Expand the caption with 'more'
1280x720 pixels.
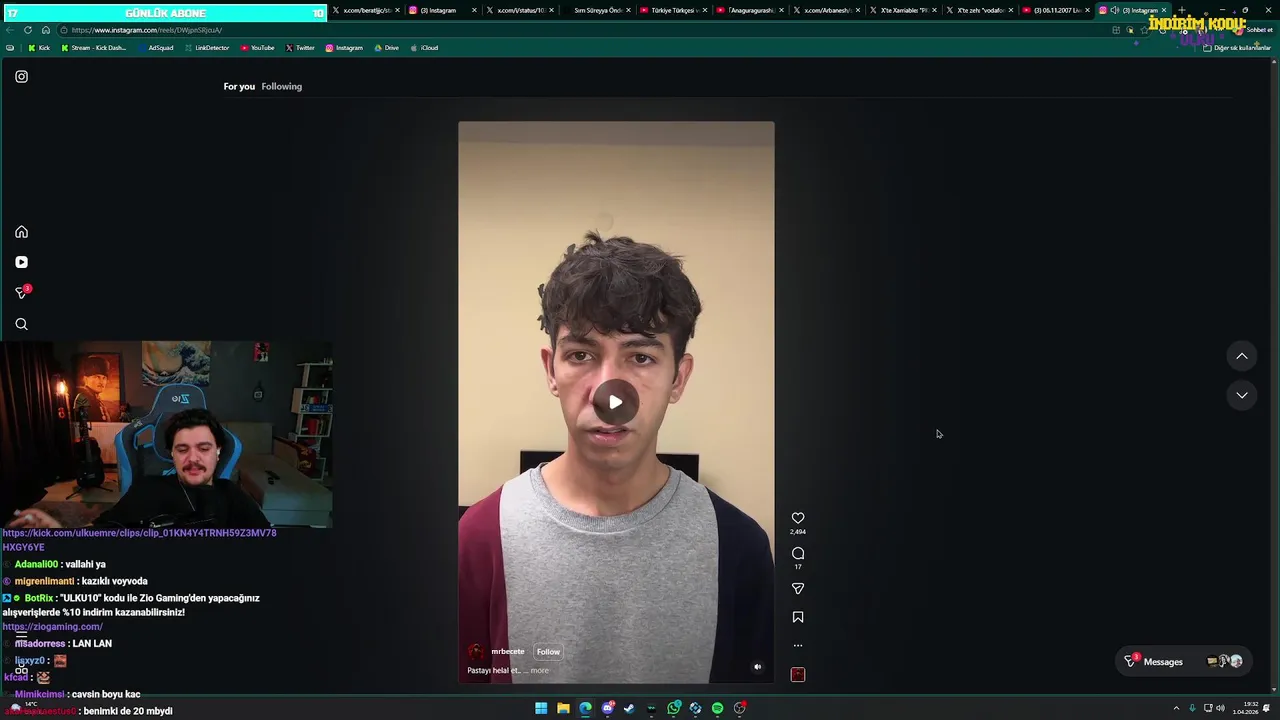point(539,670)
